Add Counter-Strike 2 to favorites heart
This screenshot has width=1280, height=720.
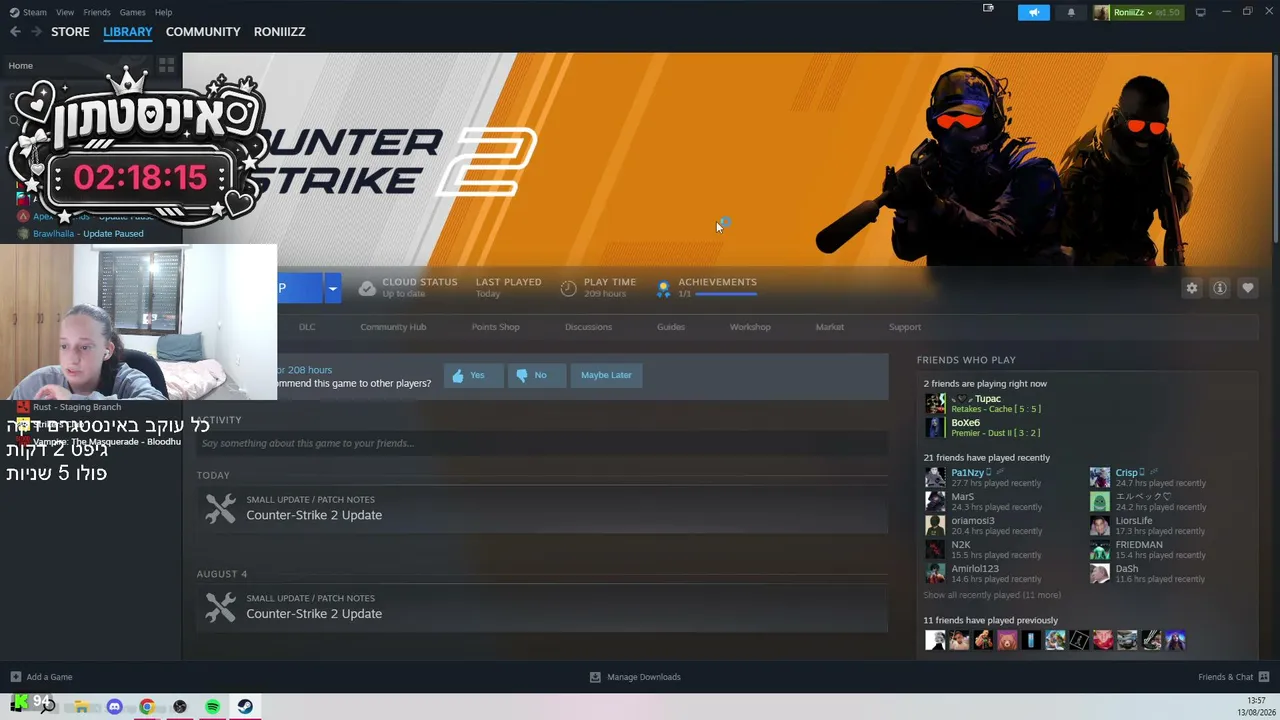coord(1248,288)
